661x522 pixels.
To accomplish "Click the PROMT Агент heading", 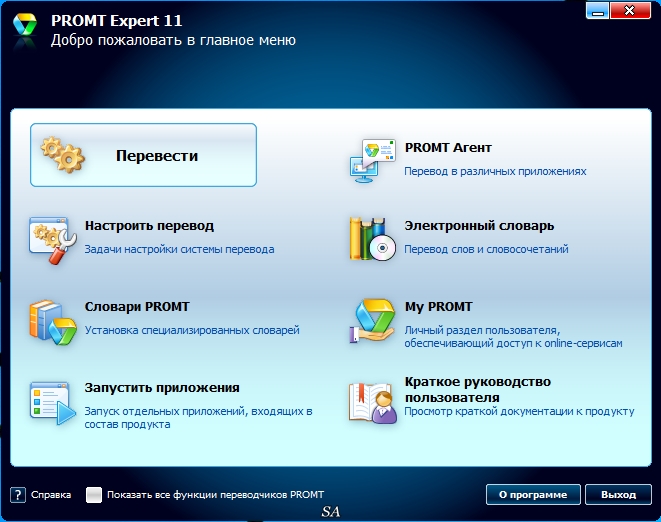I will point(448,148).
